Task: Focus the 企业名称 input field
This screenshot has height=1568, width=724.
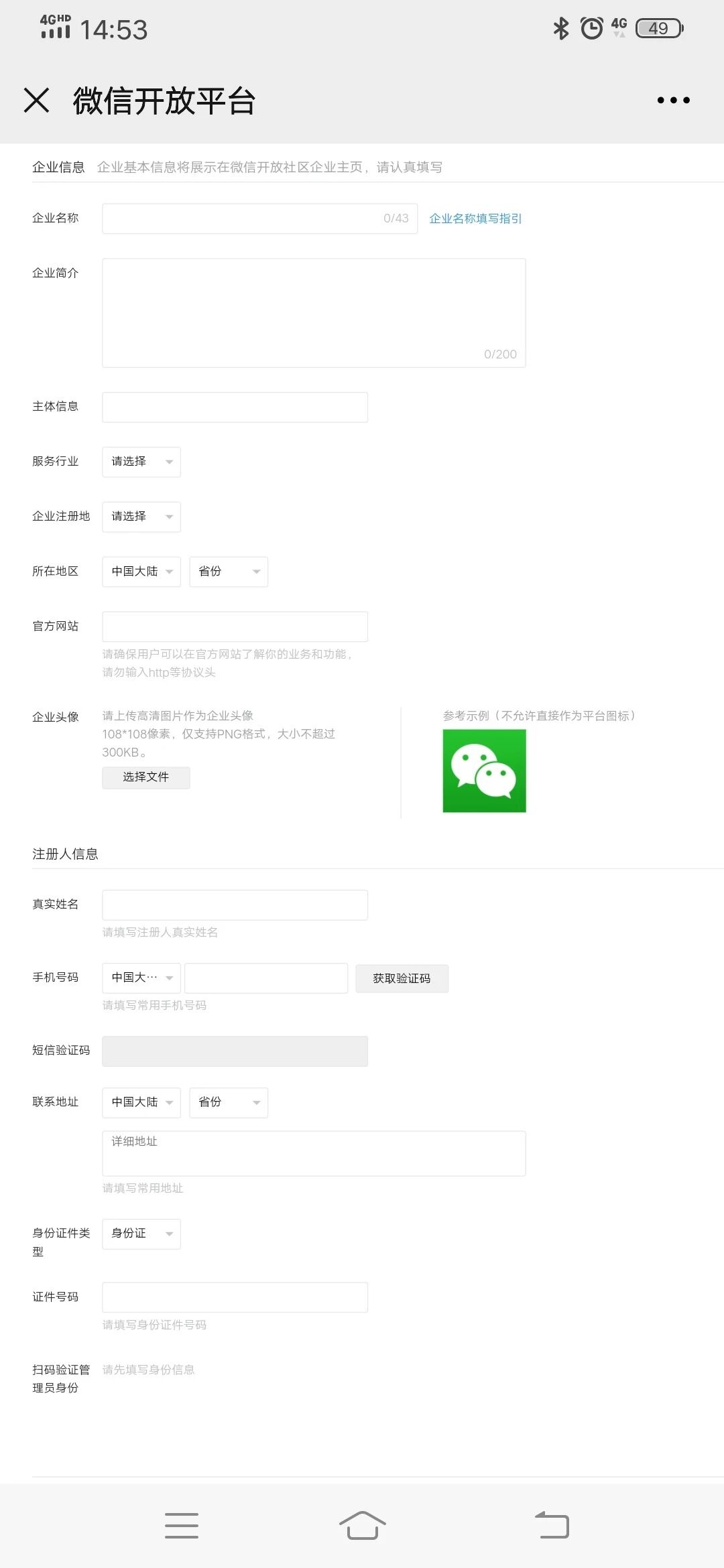Action: [x=259, y=218]
